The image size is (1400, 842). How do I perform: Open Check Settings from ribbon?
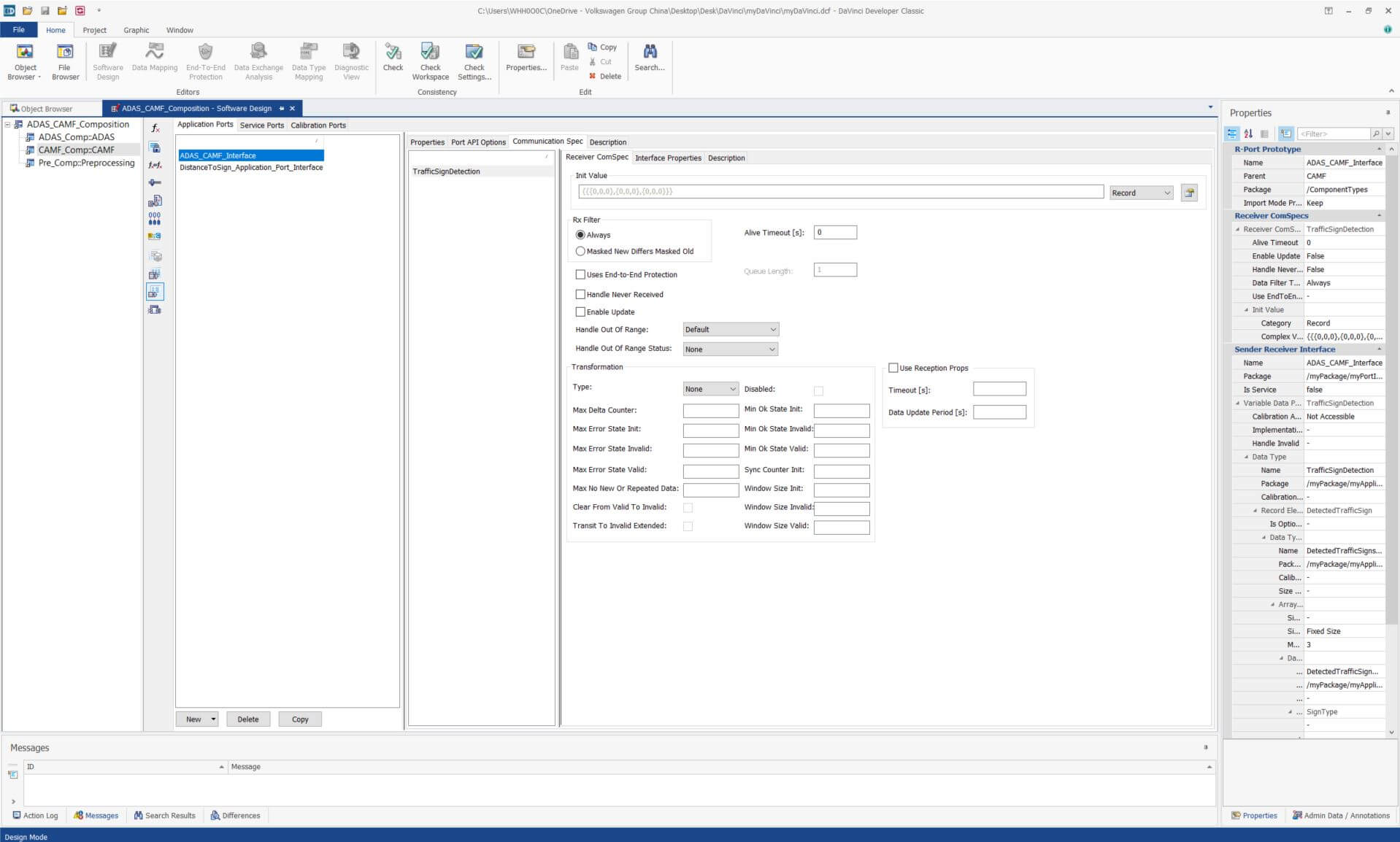pyautogui.click(x=474, y=53)
